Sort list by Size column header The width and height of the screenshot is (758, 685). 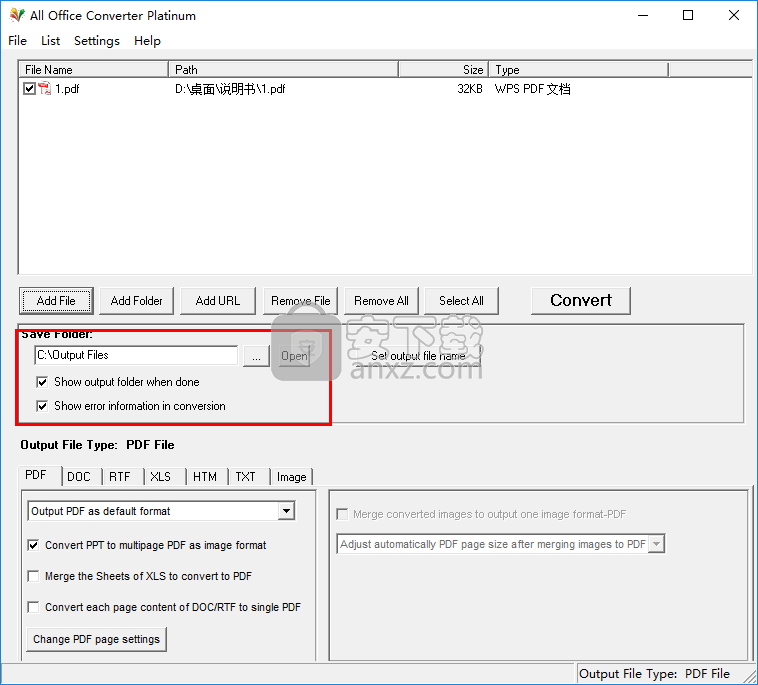444,70
